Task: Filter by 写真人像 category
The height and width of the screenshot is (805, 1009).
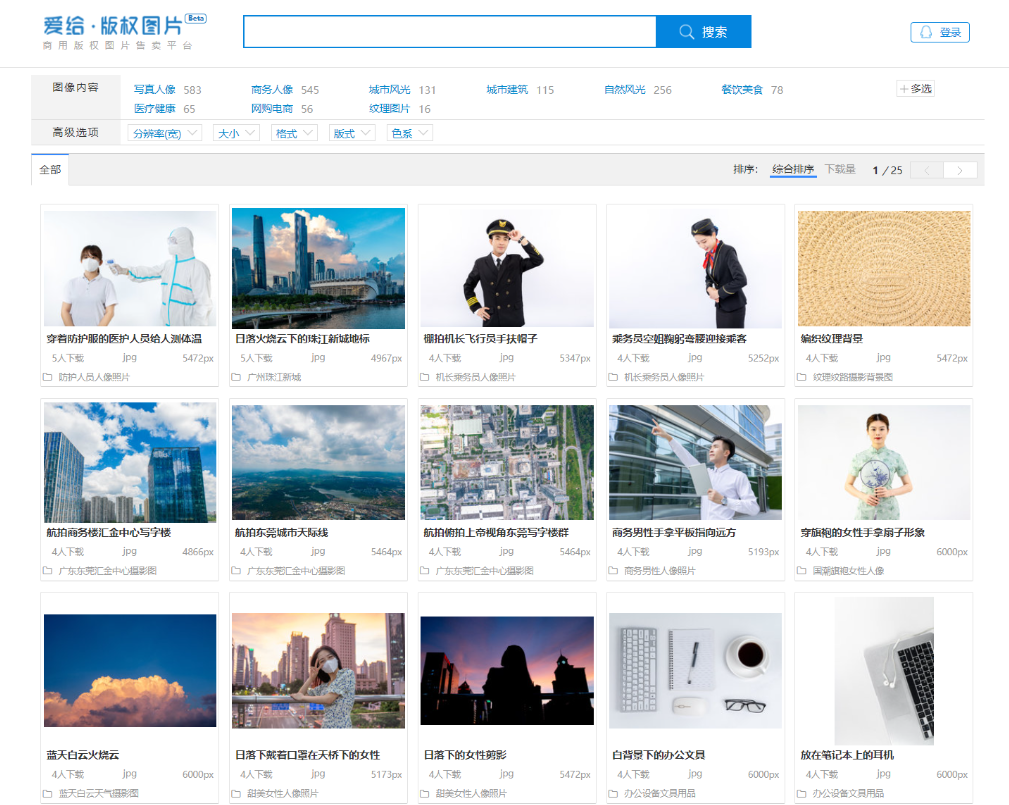Action: [154, 89]
